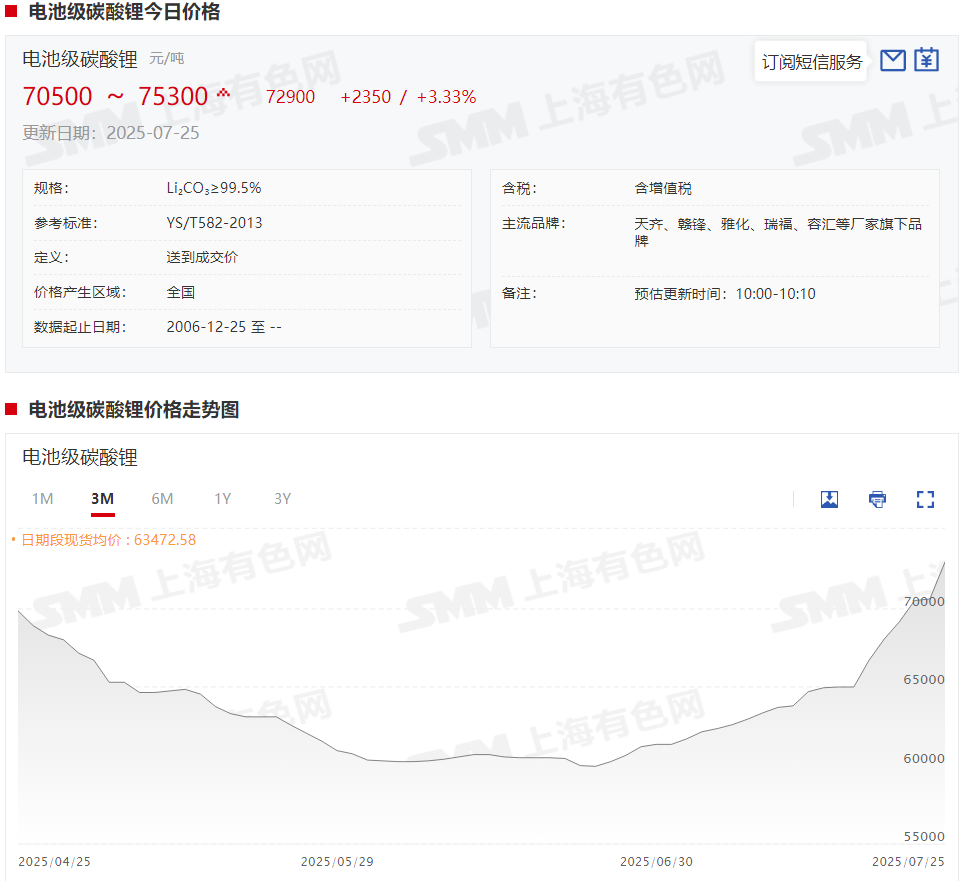Click the 2025/05/29 date label on chart axis
The height and width of the screenshot is (881, 967).
coord(337,861)
